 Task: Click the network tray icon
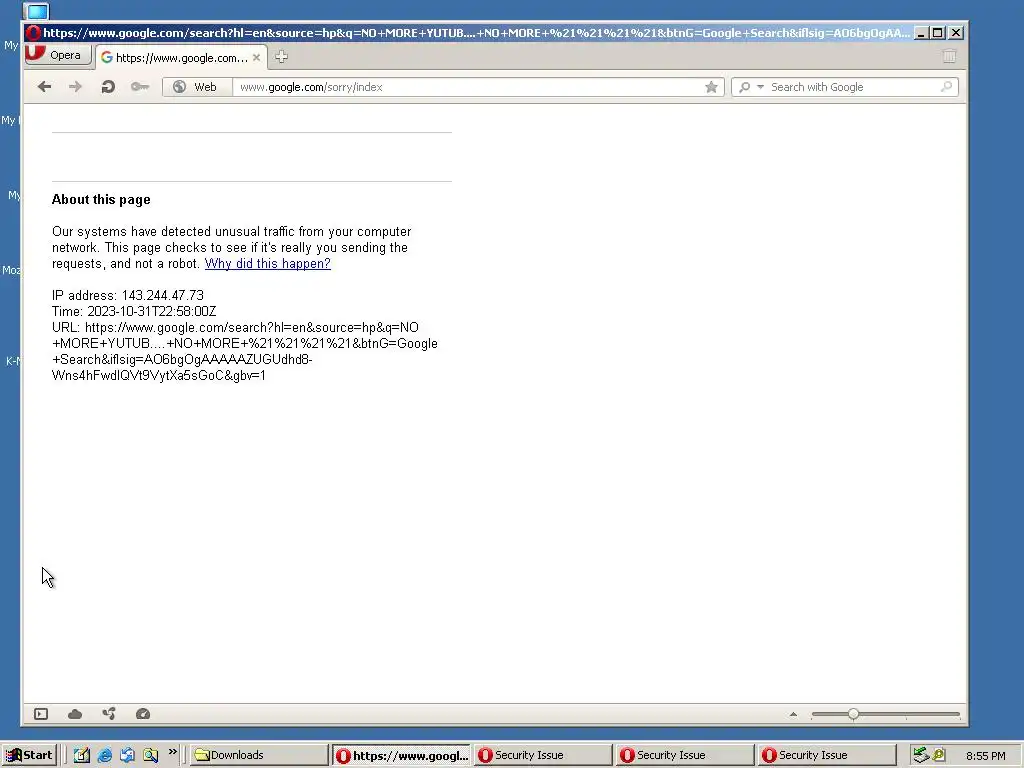921,755
